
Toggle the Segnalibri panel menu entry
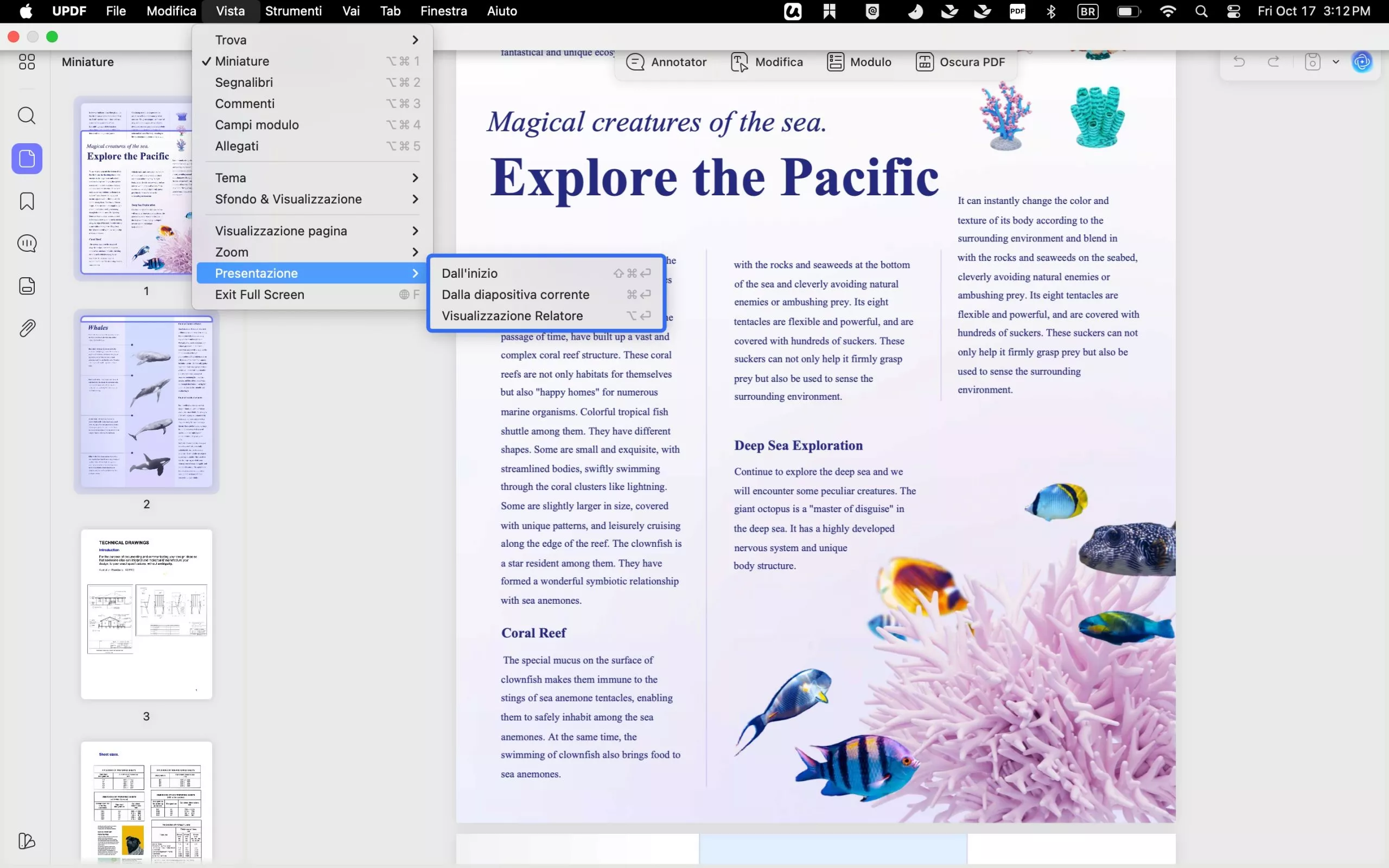(244, 82)
